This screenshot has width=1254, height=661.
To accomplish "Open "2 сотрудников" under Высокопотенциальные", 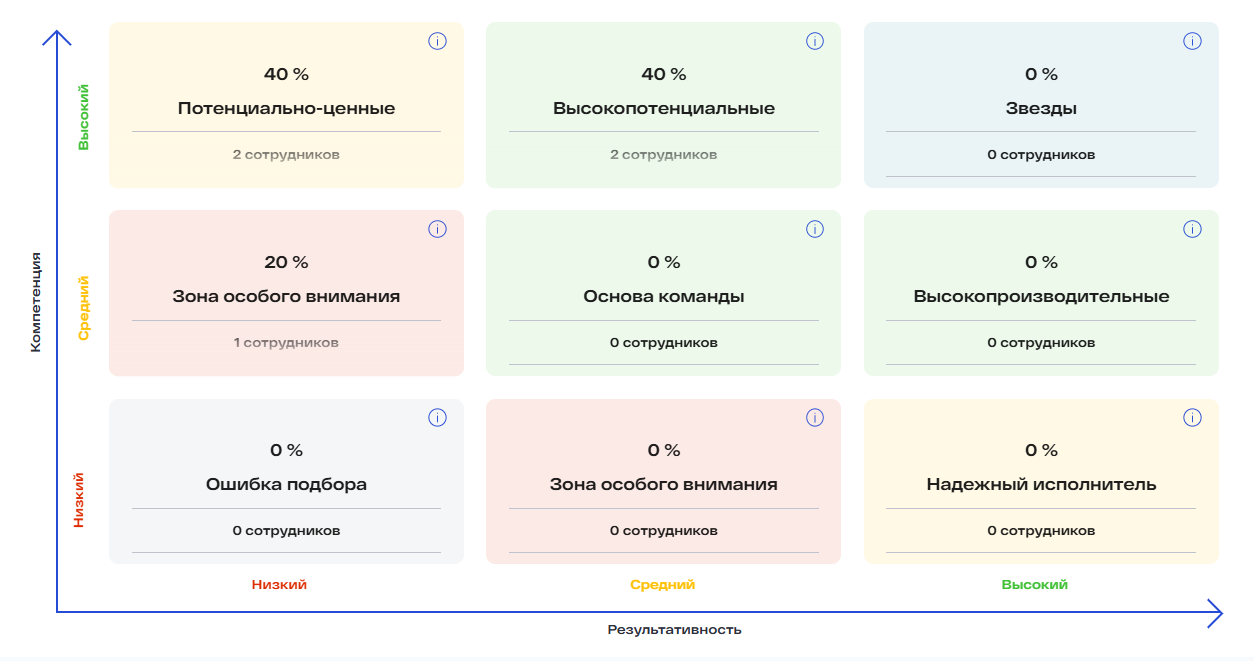I will (x=663, y=155).
